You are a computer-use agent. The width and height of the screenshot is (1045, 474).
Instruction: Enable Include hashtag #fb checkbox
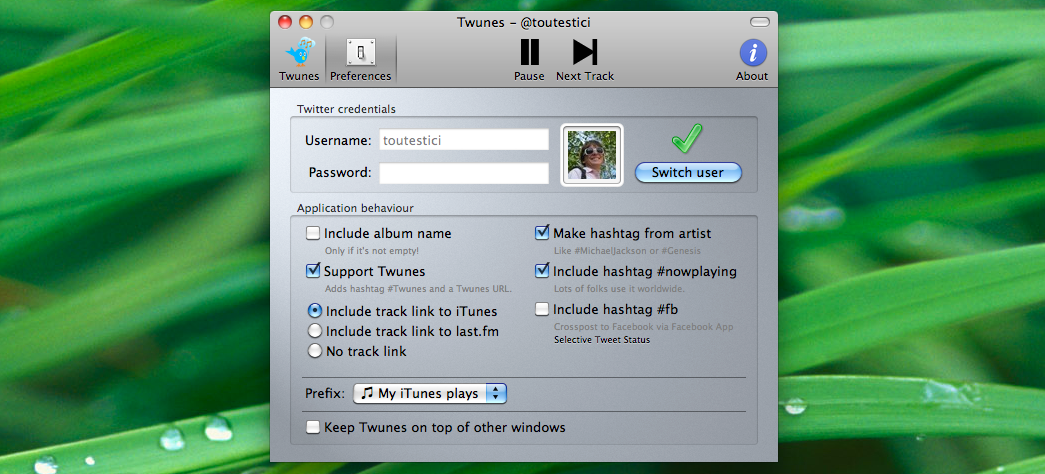[x=543, y=309]
